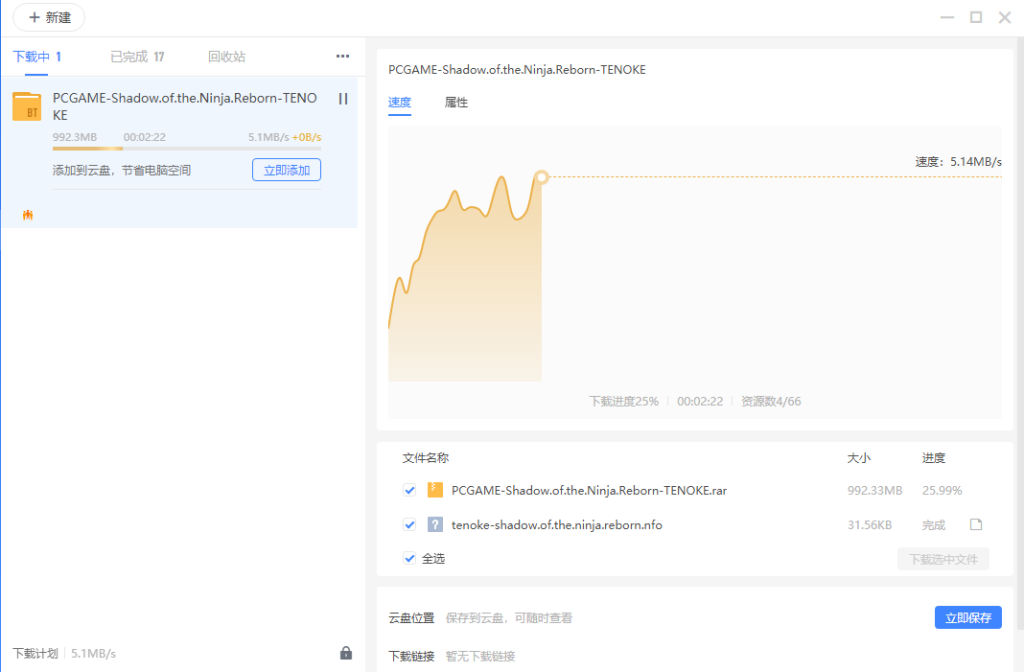Viewport: 1024px width, 672px height.
Task: Uncheck the tenoke .nfo file checkbox
Action: [x=409, y=524]
